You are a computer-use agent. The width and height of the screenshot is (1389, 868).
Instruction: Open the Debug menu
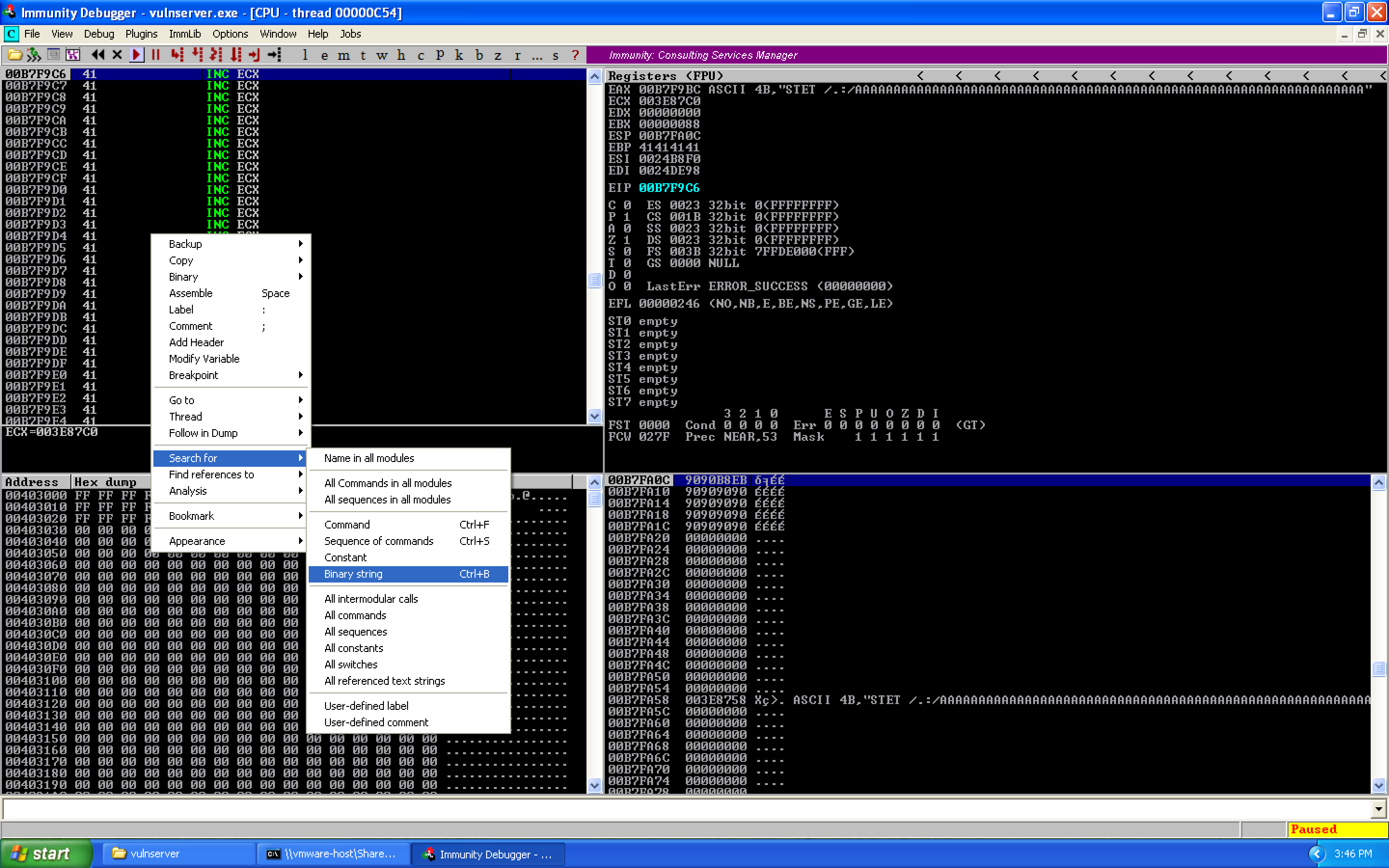pos(98,34)
